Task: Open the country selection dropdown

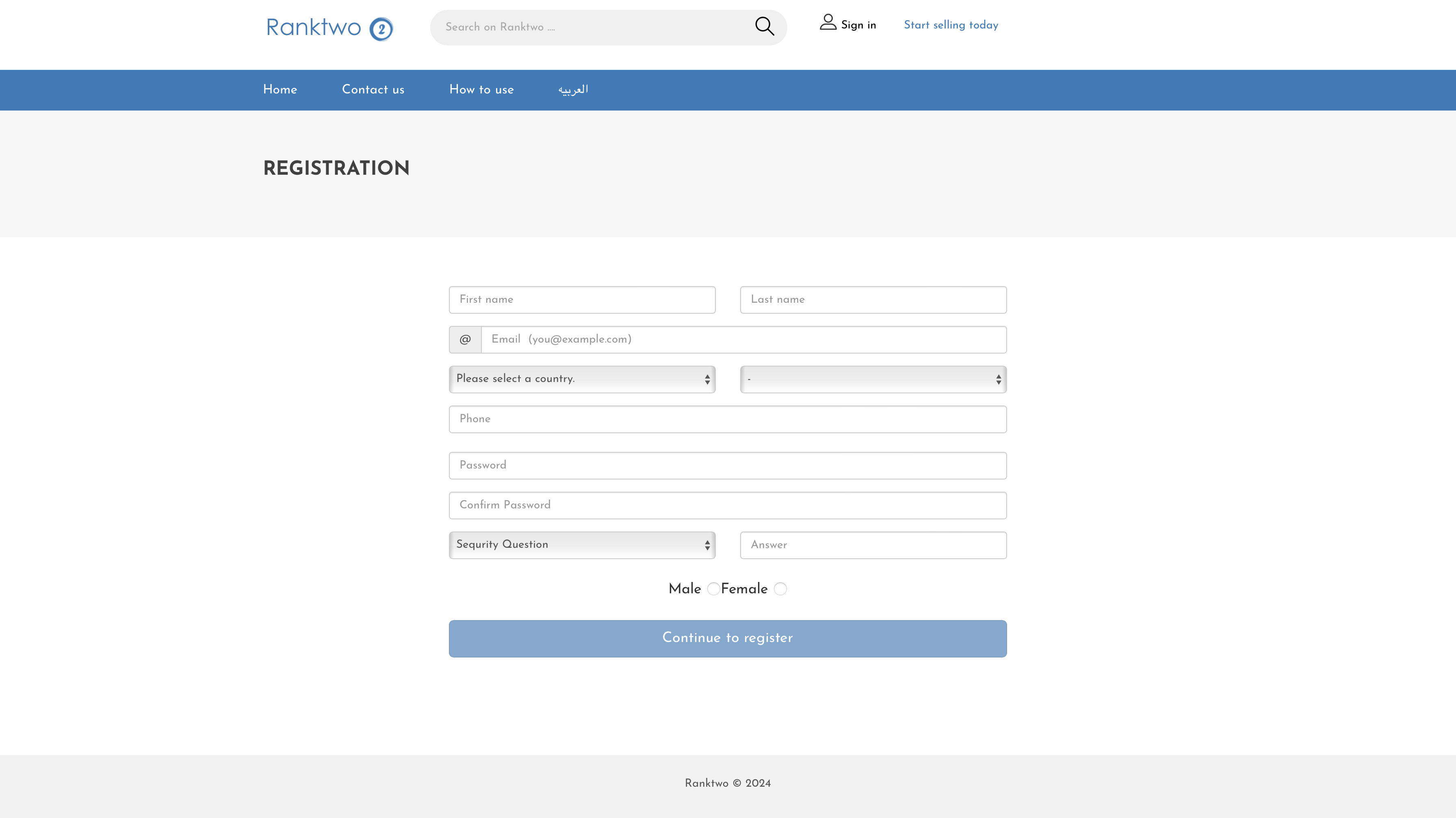Action: (x=582, y=379)
